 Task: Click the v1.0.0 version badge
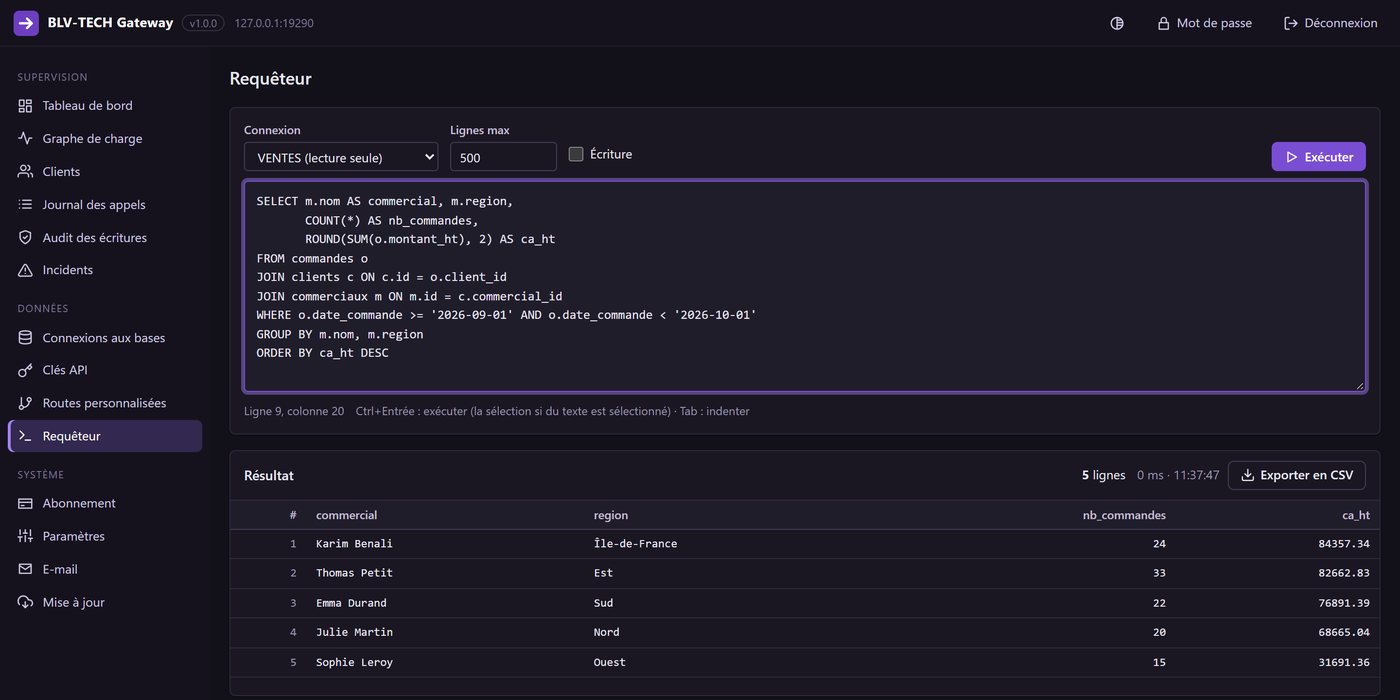click(x=203, y=23)
